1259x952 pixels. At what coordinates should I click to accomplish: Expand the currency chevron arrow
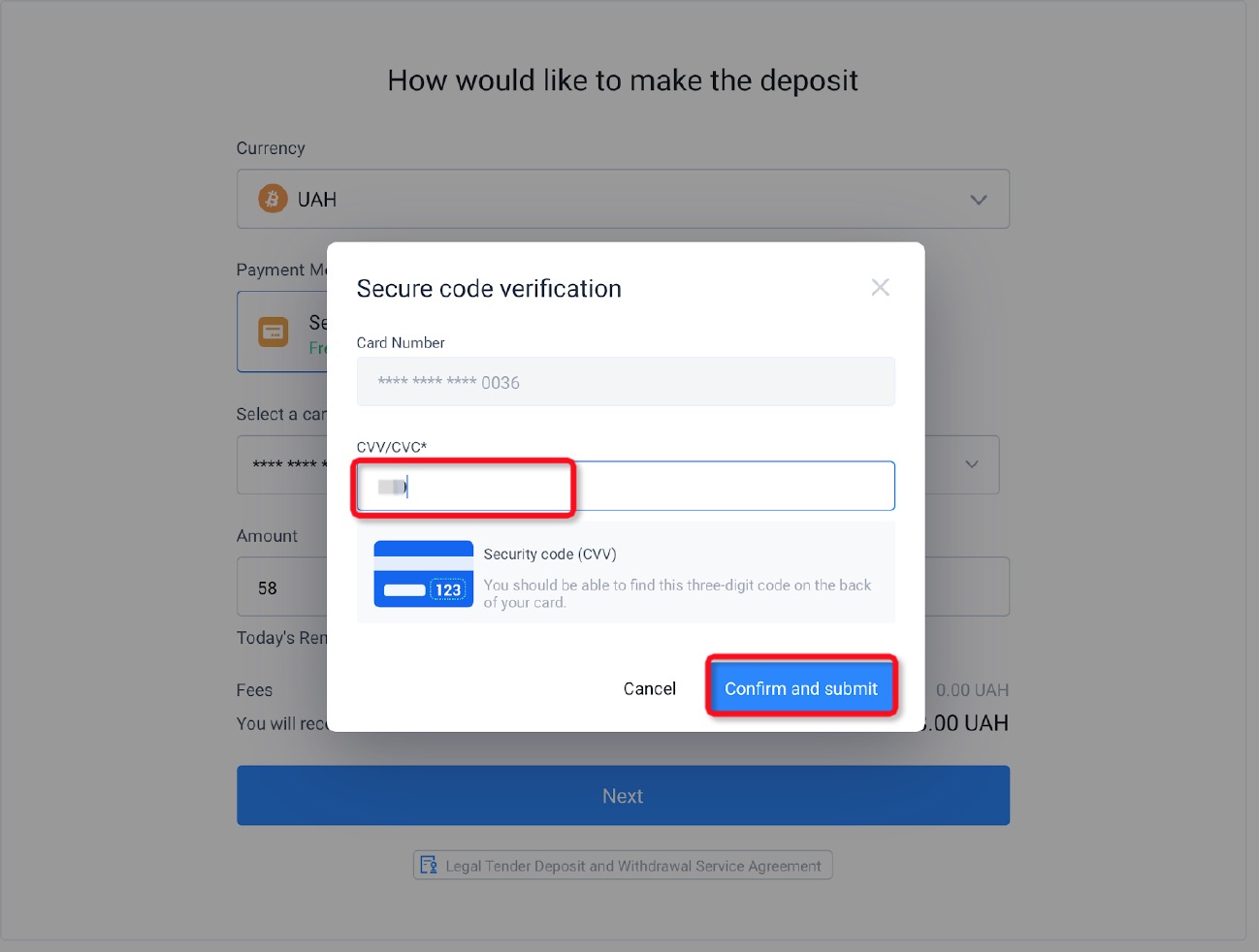(979, 200)
